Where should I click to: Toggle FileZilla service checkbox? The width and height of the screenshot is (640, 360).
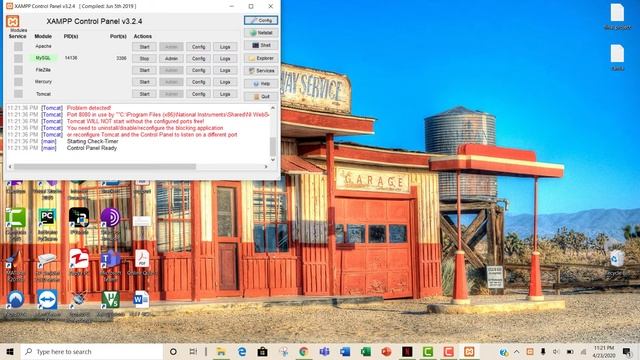pyautogui.click(x=18, y=70)
